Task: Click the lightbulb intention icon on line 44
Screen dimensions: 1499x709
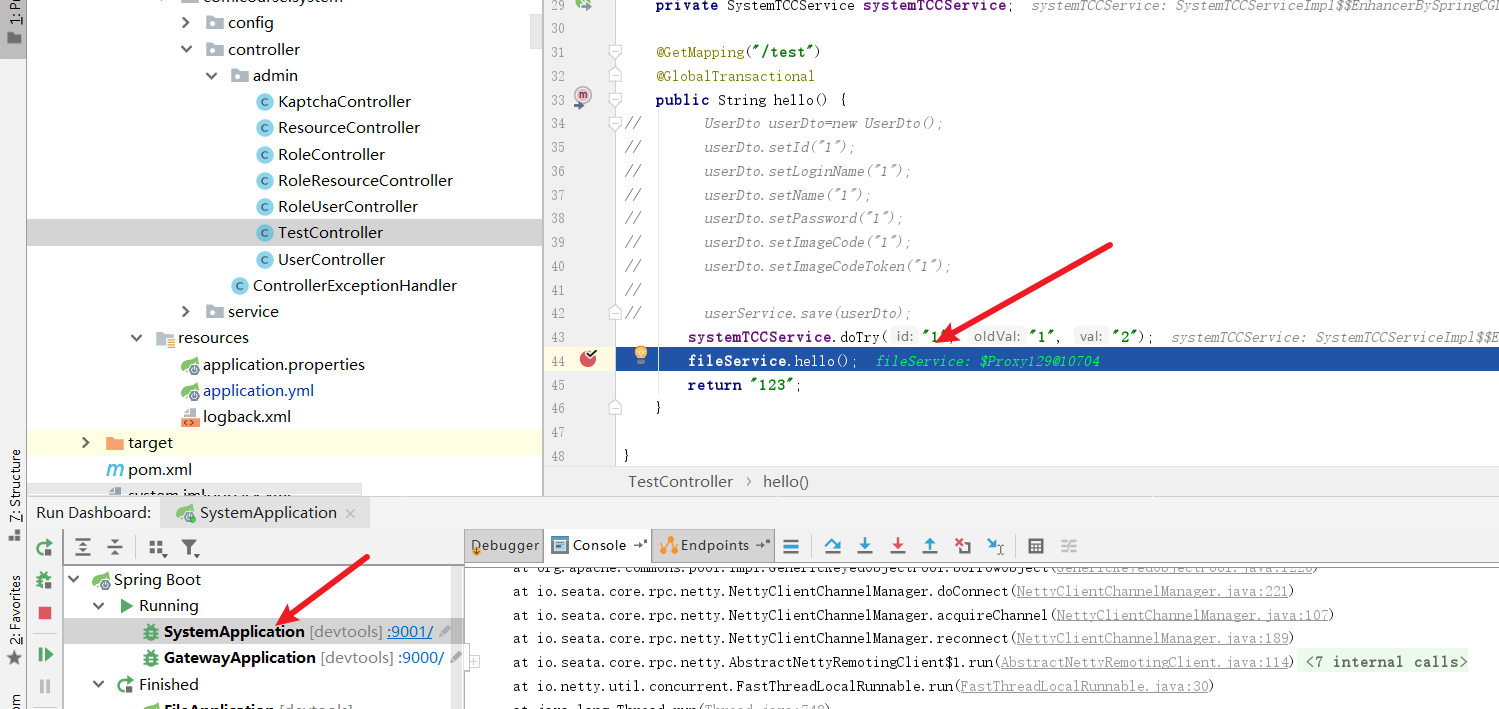Action: click(641, 355)
